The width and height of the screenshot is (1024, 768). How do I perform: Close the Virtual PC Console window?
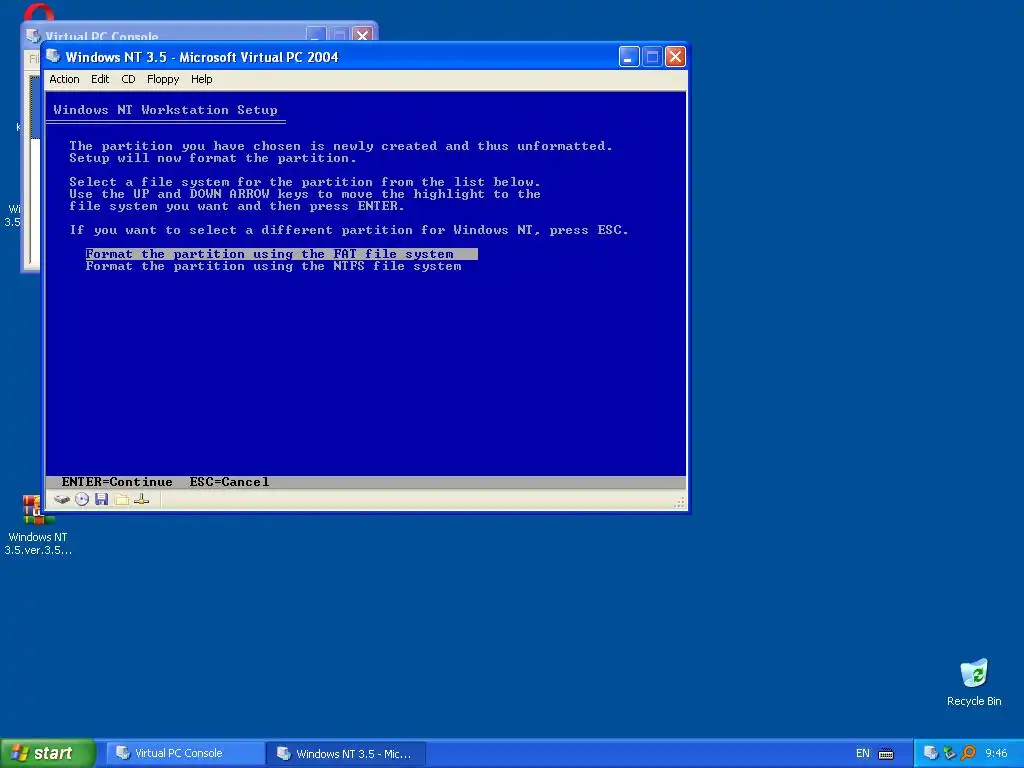point(362,34)
